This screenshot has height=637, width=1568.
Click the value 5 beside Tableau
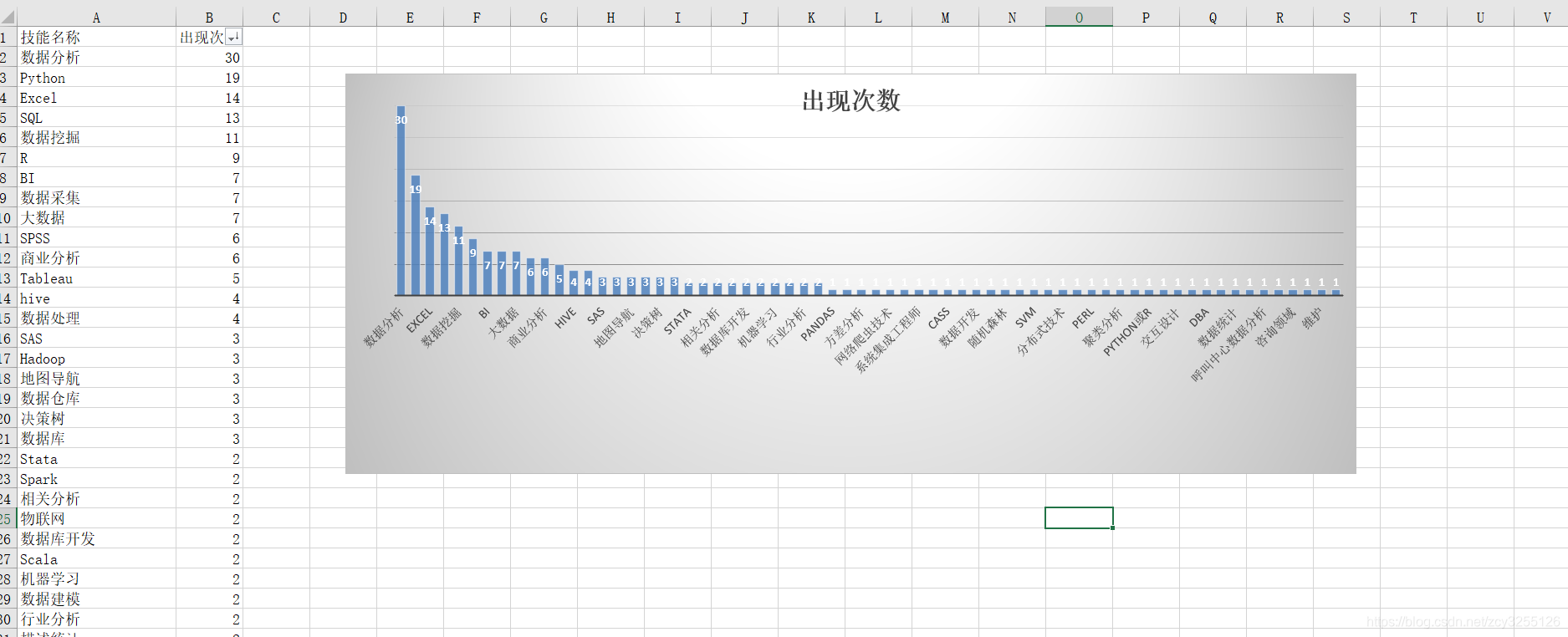click(209, 278)
